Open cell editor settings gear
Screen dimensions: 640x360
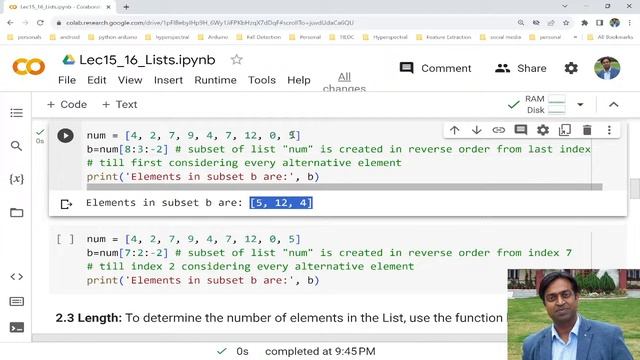pos(543,130)
